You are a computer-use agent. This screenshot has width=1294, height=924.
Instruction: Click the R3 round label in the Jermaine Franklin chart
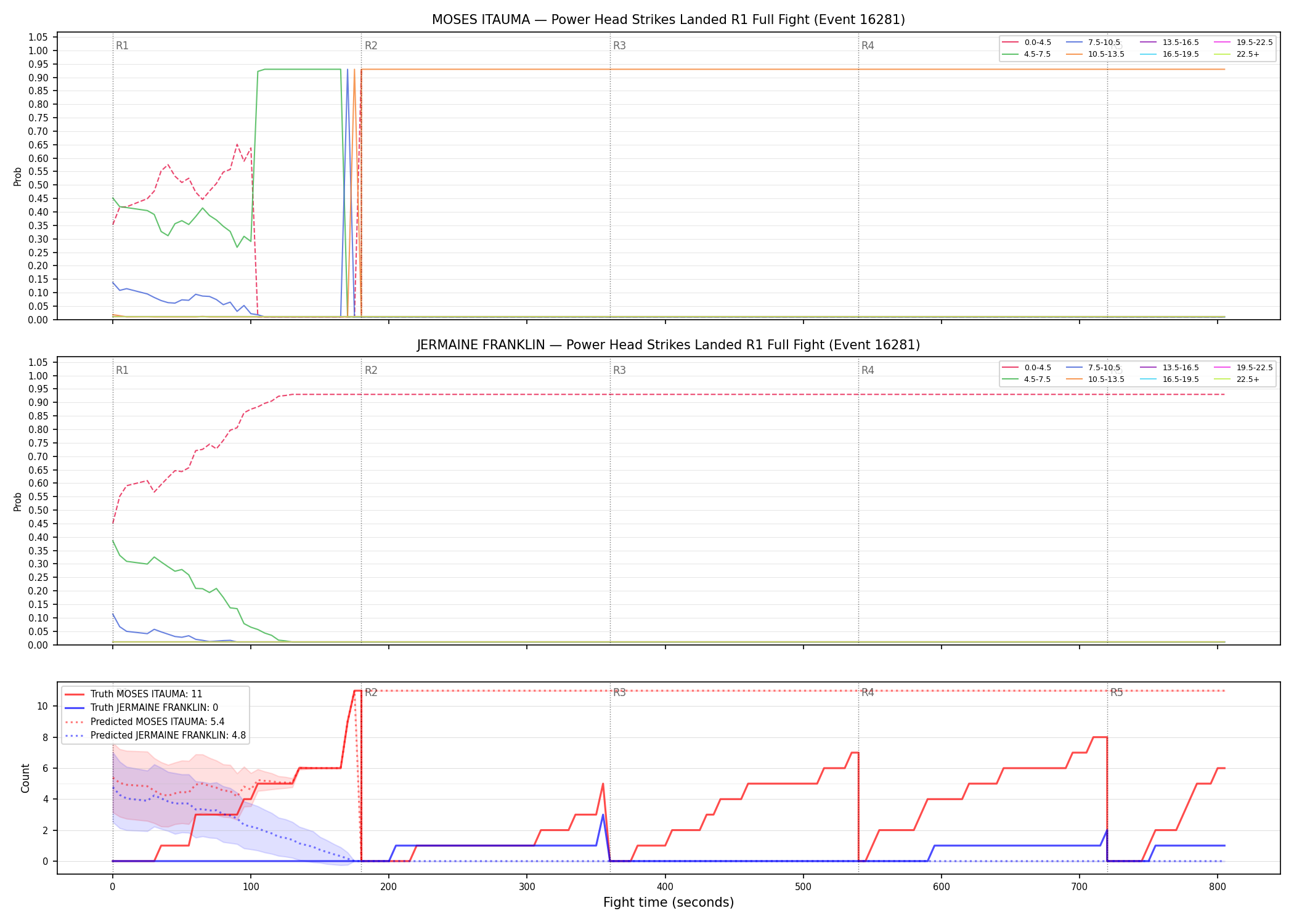[619, 370]
